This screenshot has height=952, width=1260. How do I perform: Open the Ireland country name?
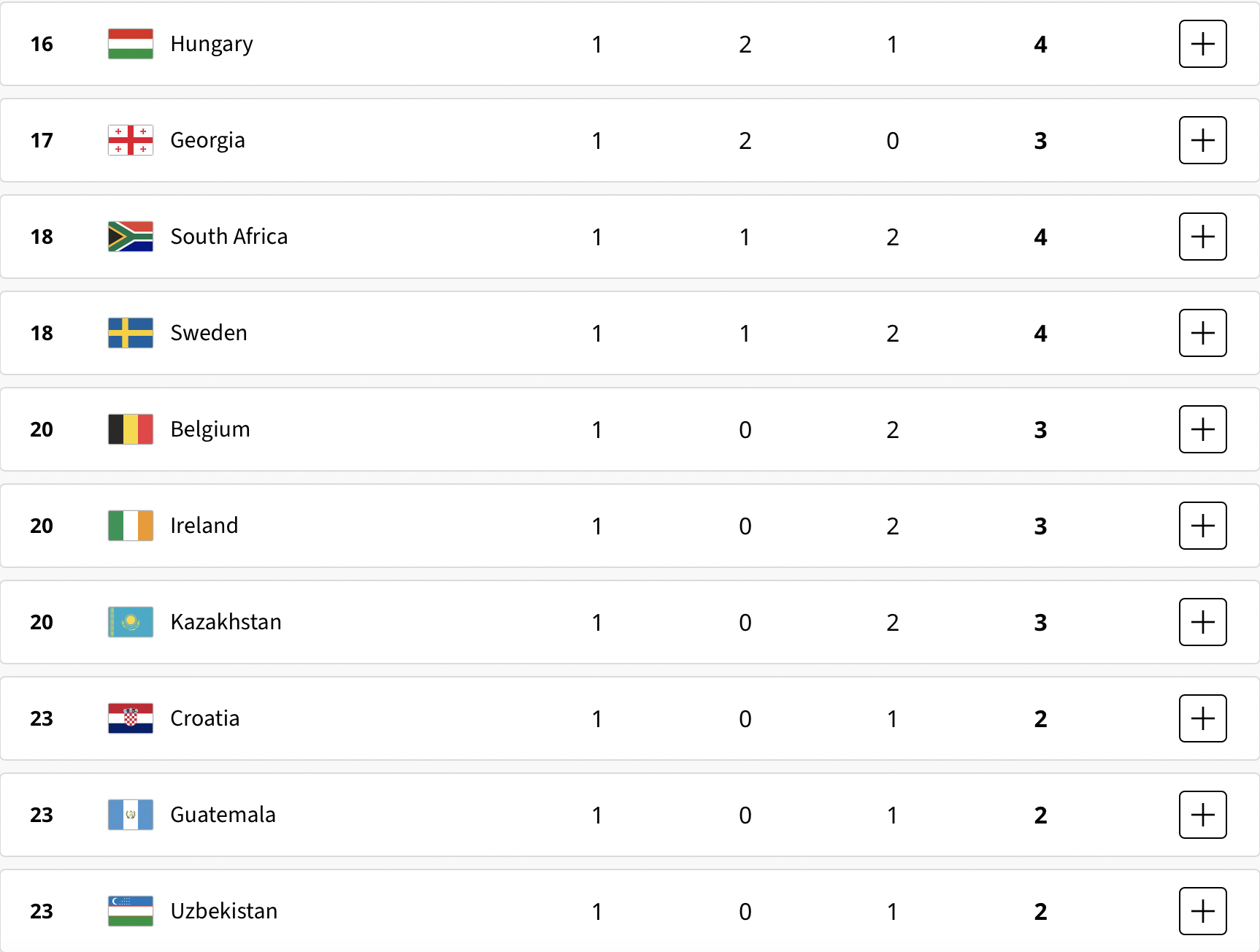click(x=204, y=526)
